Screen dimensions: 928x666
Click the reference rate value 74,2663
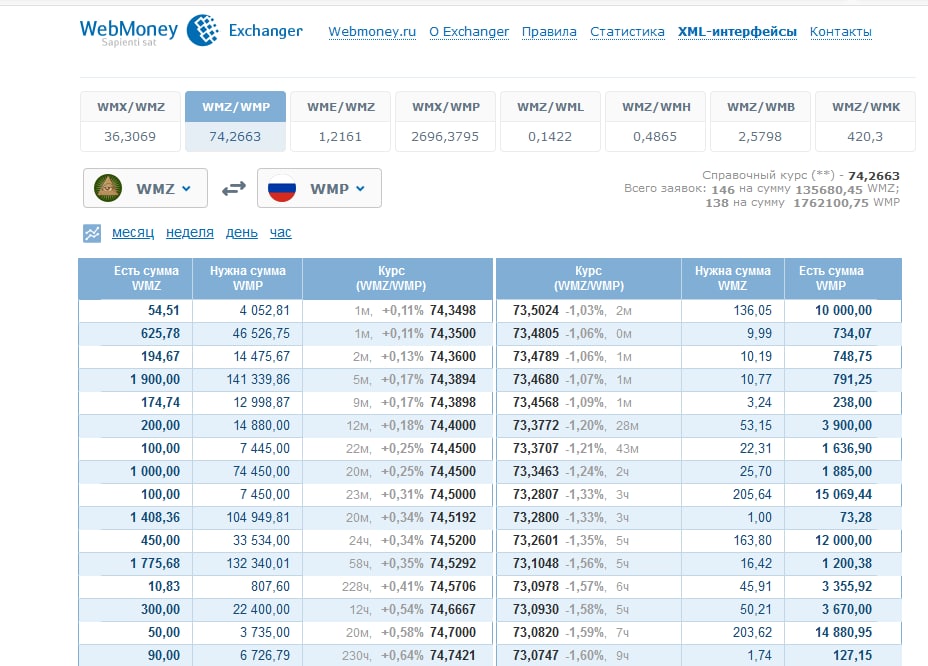(x=874, y=176)
